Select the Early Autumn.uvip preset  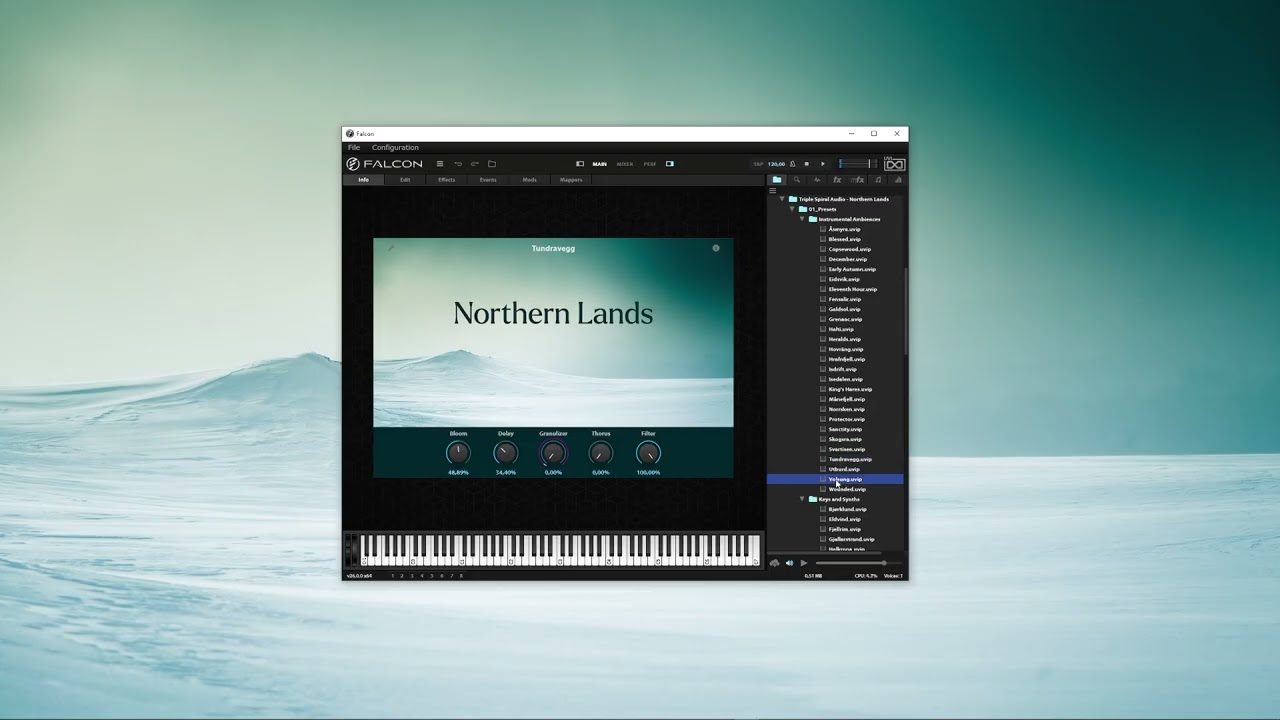[x=851, y=269]
